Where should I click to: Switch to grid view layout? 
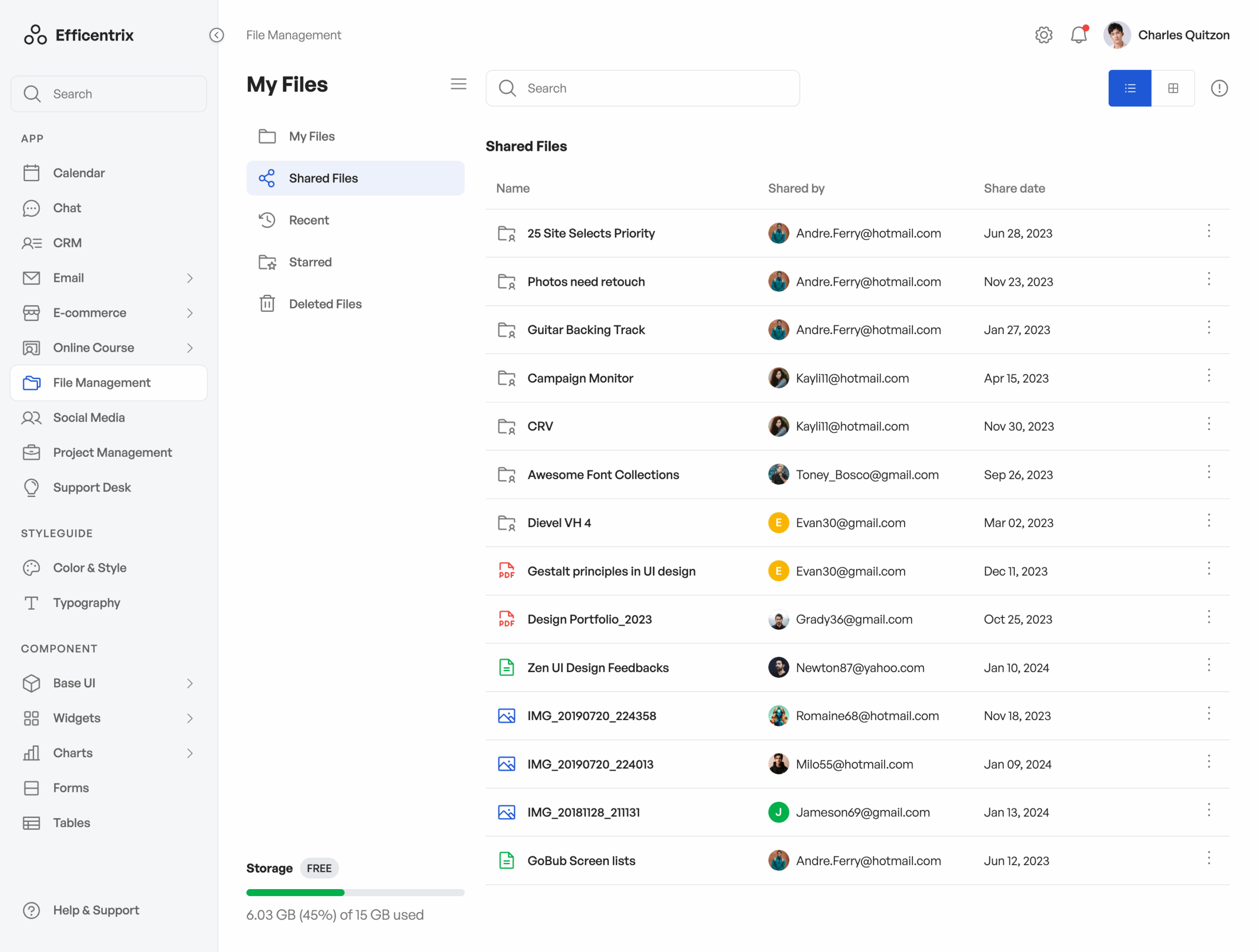[x=1173, y=88]
